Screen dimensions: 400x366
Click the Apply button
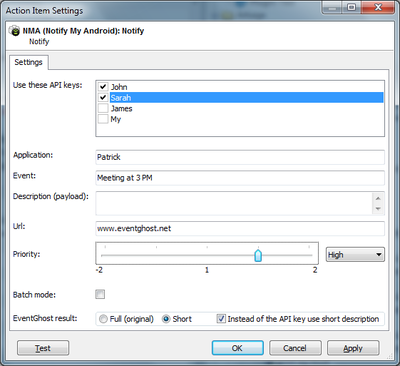(353, 348)
